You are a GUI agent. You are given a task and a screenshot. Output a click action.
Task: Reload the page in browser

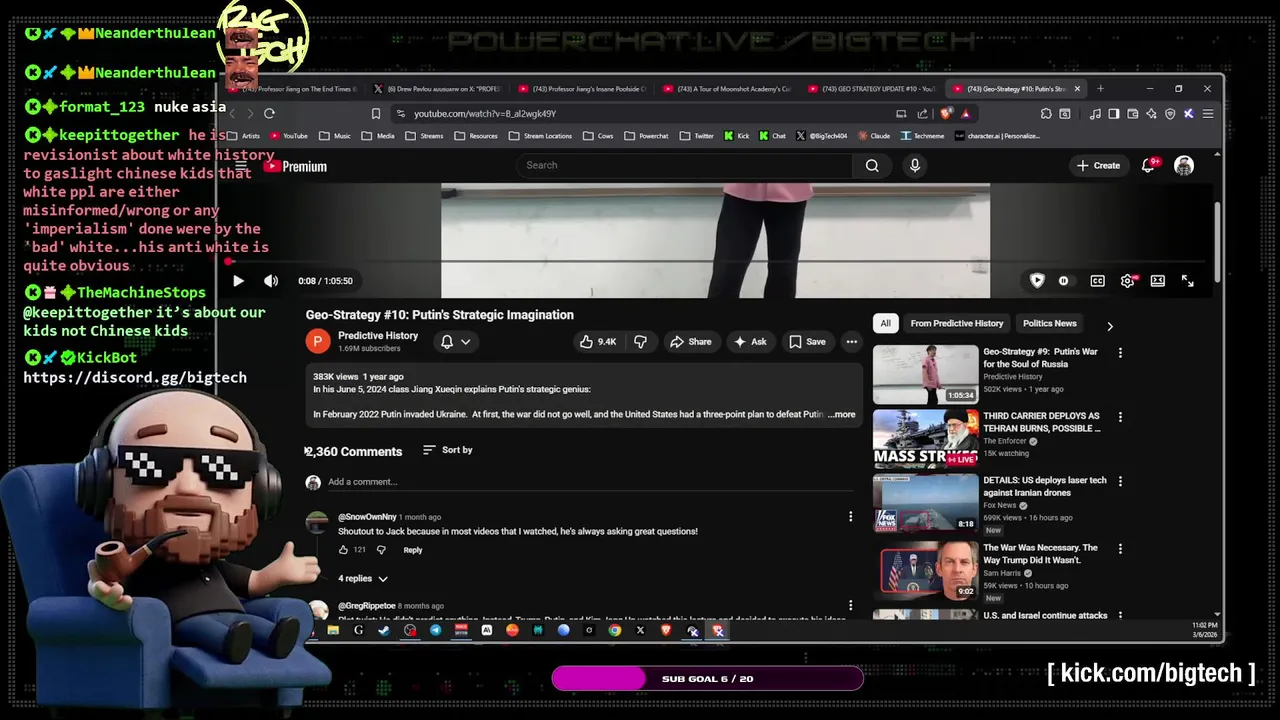click(269, 114)
